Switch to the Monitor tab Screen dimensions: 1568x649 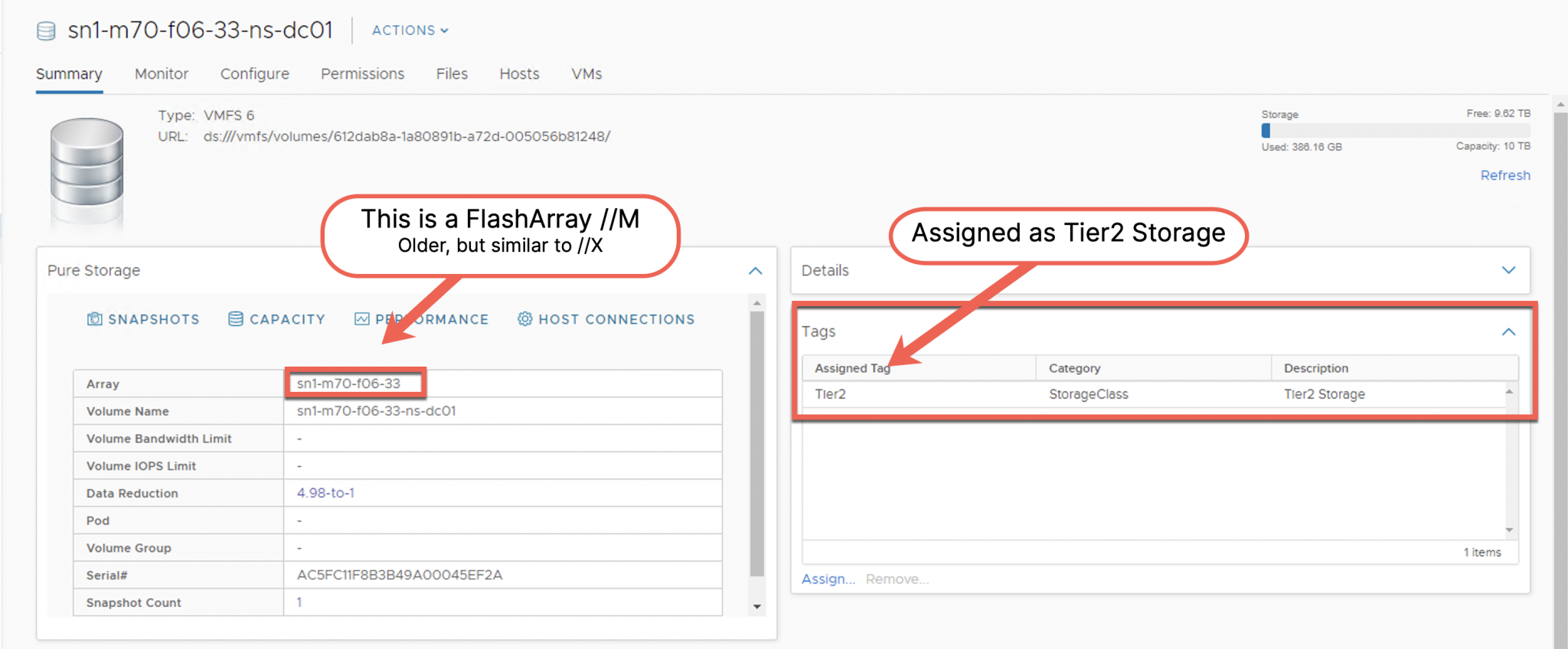[161, 74]
